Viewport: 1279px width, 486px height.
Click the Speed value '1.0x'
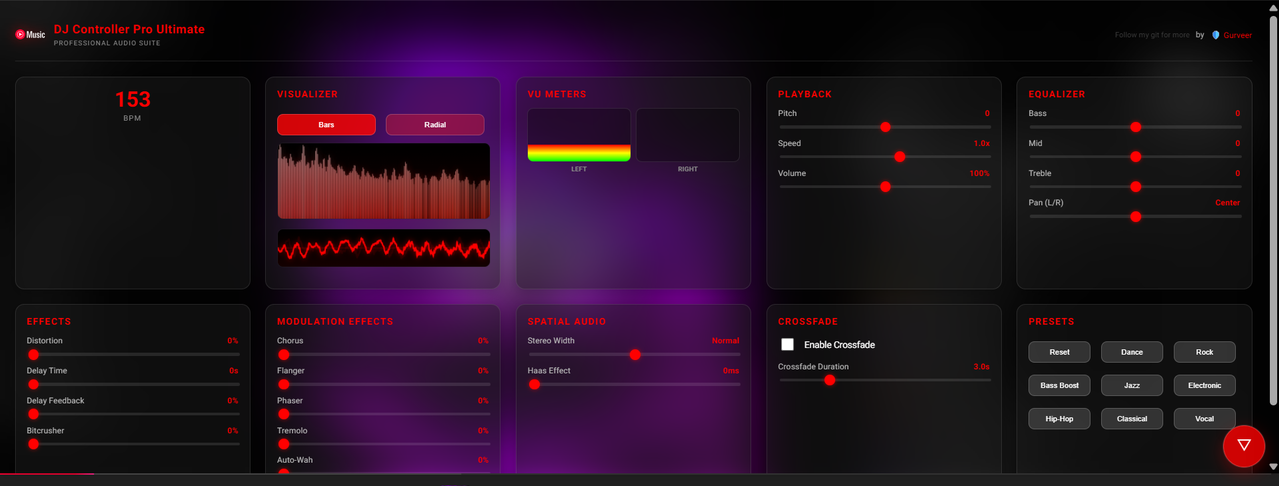point(982,143)
